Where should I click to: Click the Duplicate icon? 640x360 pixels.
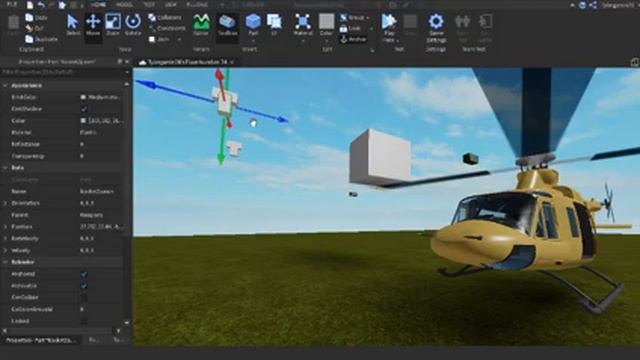(x=29, y=39)
